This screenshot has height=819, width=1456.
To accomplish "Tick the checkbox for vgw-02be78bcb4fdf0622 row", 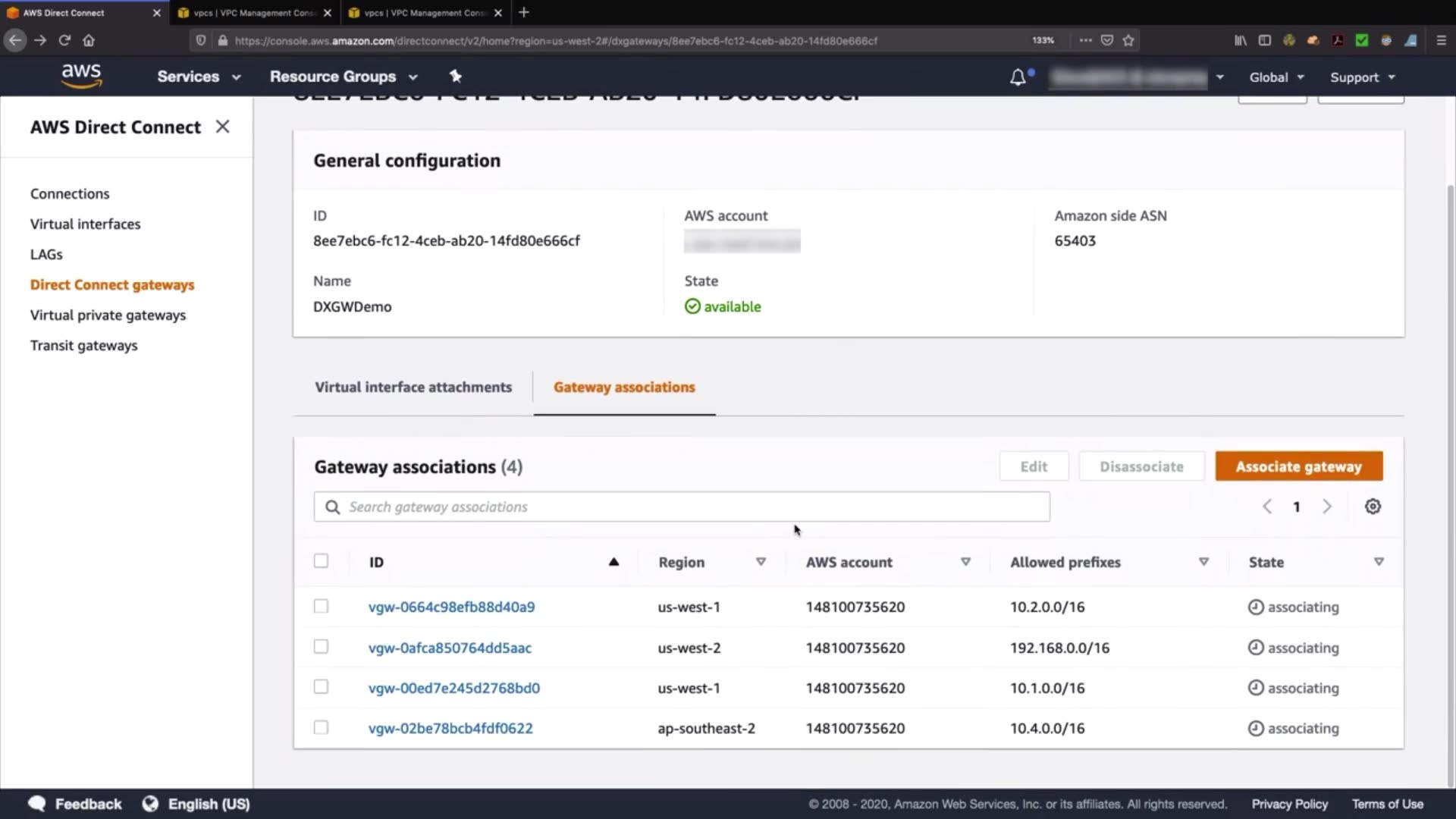I will pos(321,727).
